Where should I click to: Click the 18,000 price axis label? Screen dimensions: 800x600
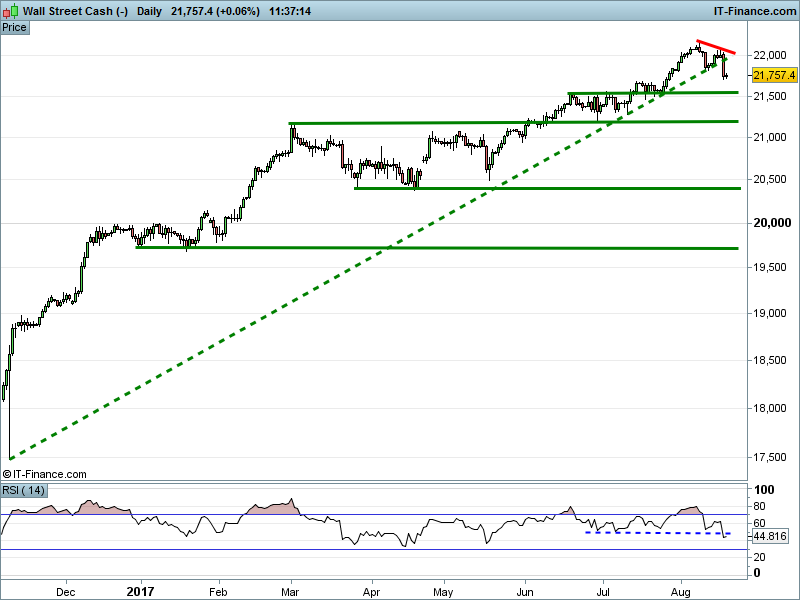coord(769,408)
